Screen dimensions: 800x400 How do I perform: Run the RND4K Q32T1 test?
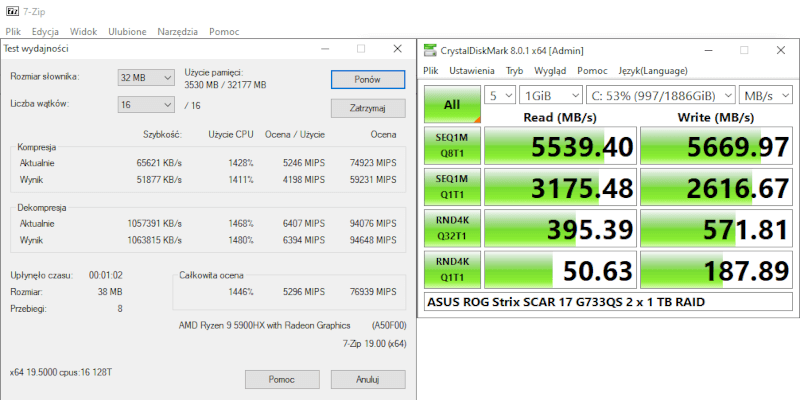coord(452,229)
